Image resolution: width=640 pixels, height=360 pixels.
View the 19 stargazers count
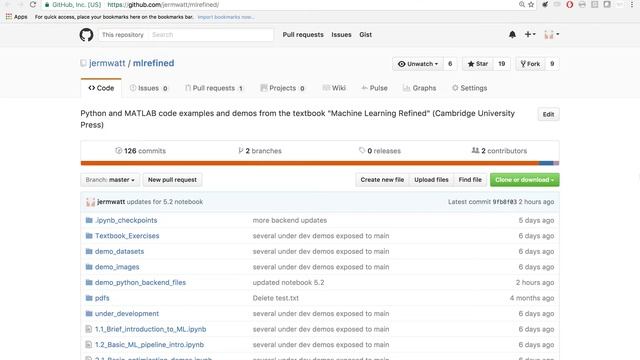pyautogui.click(x=502, y=64)
